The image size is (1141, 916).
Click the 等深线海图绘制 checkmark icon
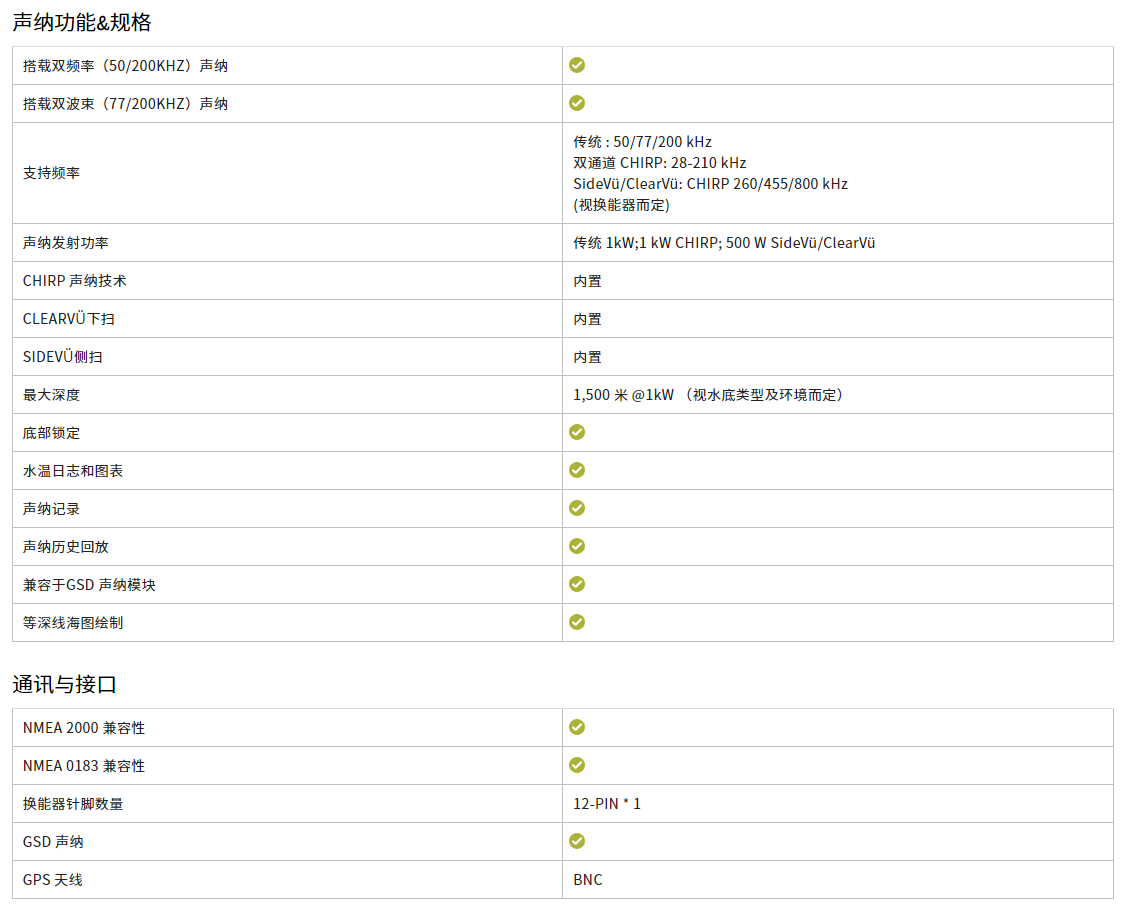pos(577,622)
